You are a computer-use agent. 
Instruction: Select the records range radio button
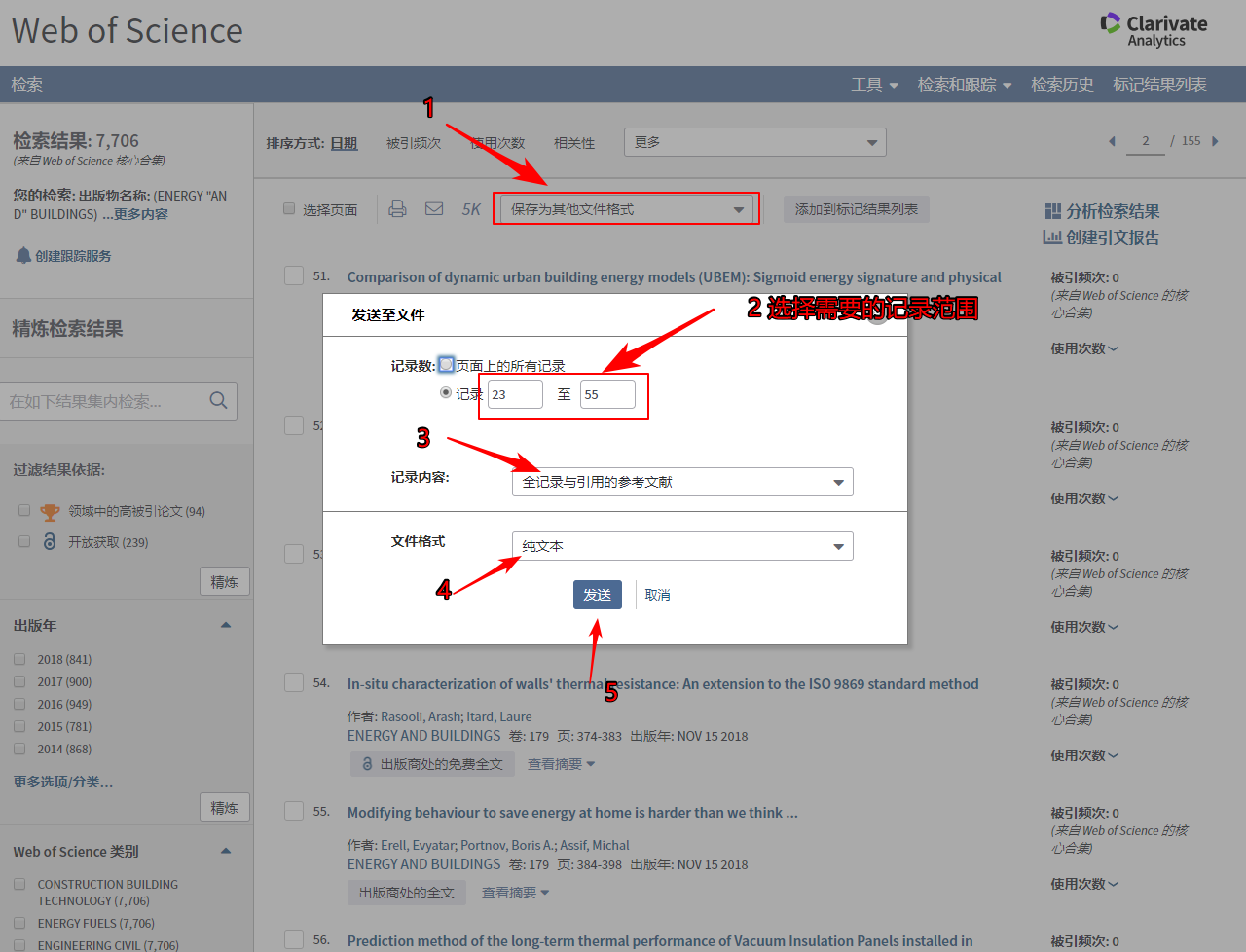point(446,392)
